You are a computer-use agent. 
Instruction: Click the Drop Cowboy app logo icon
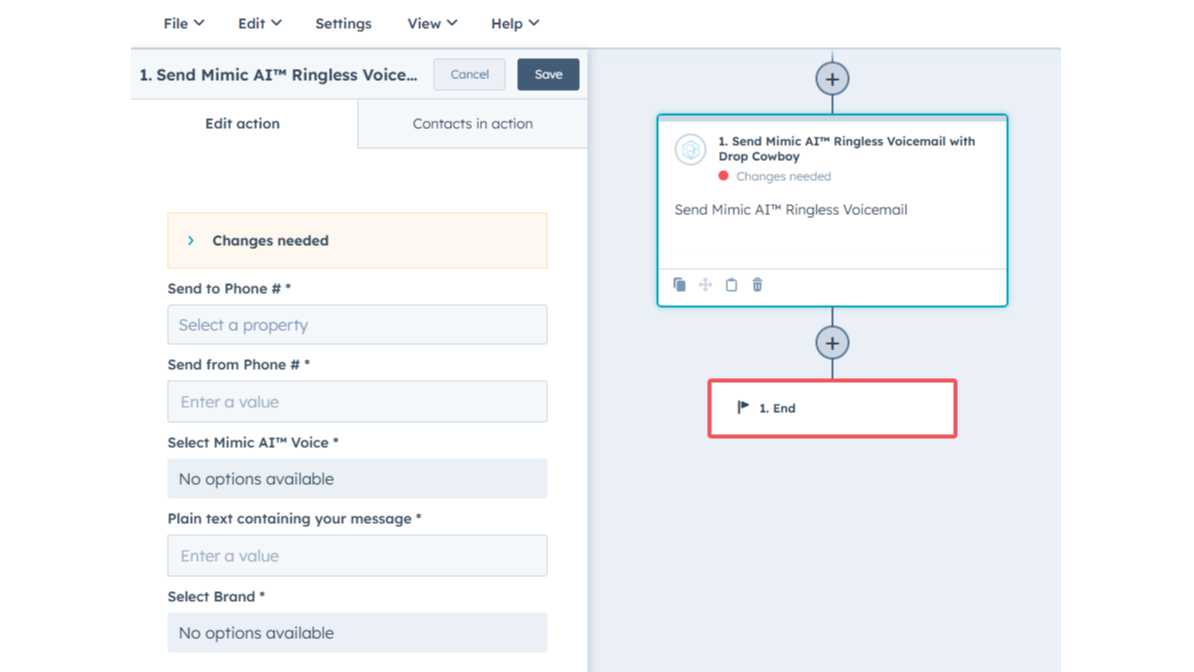690,150
